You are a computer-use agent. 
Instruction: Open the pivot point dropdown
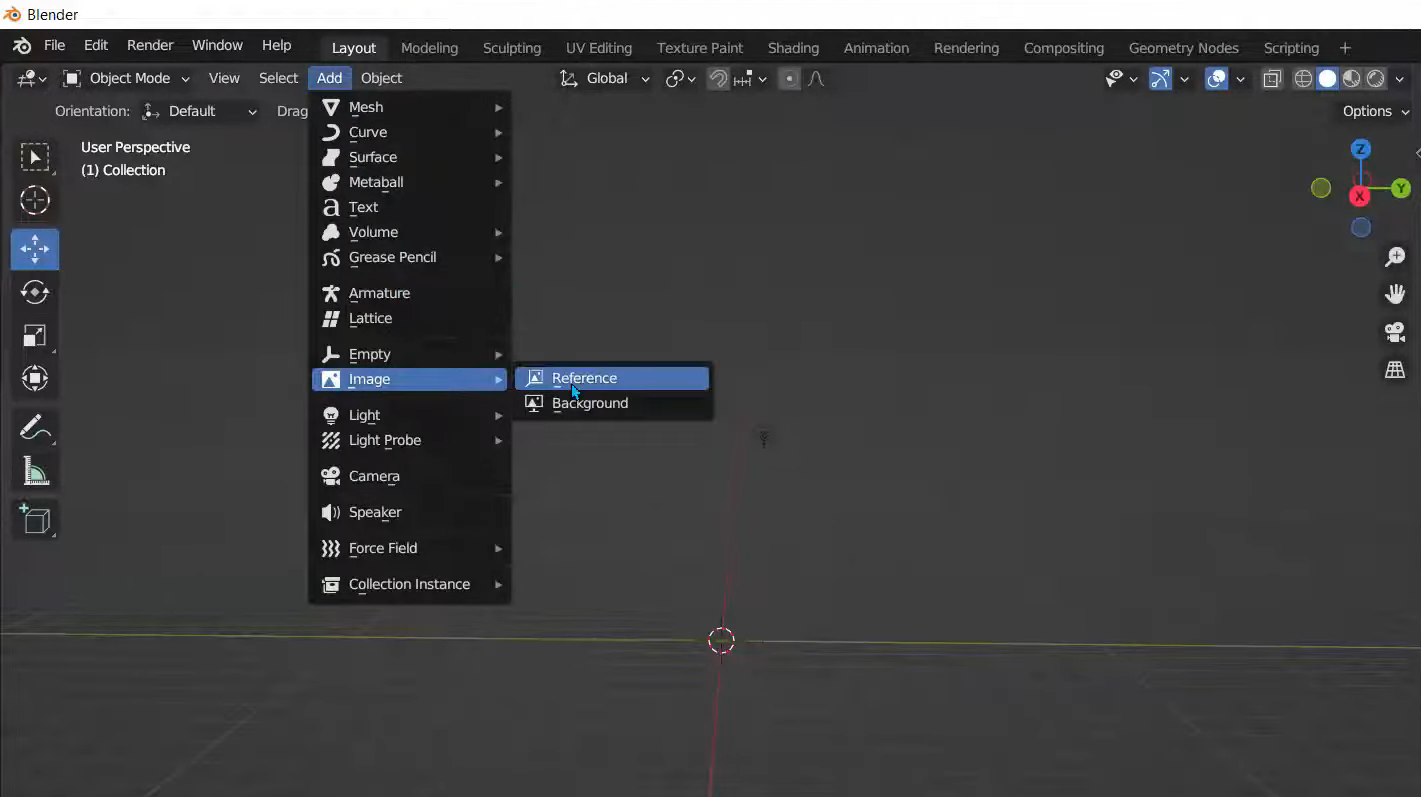tap(680, 79)
